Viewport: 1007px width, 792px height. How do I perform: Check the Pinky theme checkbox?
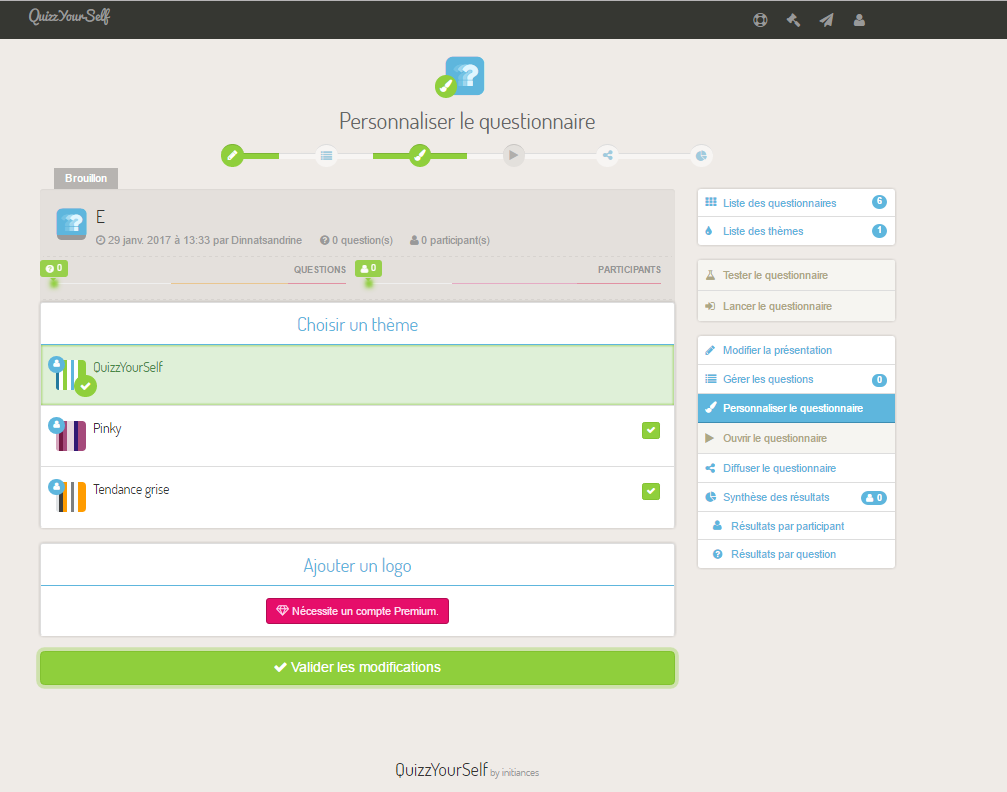[651, 430]
